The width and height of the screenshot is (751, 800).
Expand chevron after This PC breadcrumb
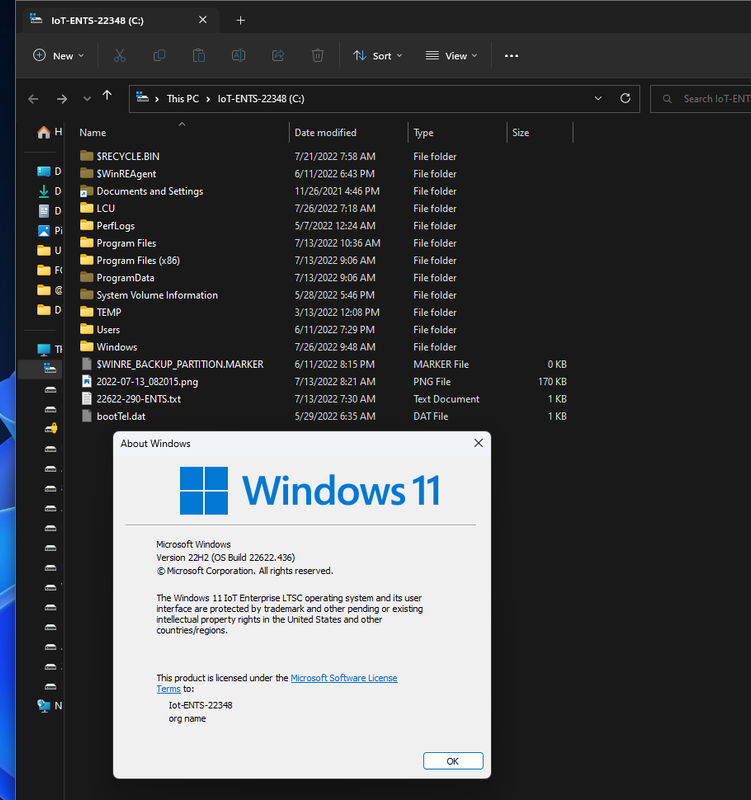208,99
